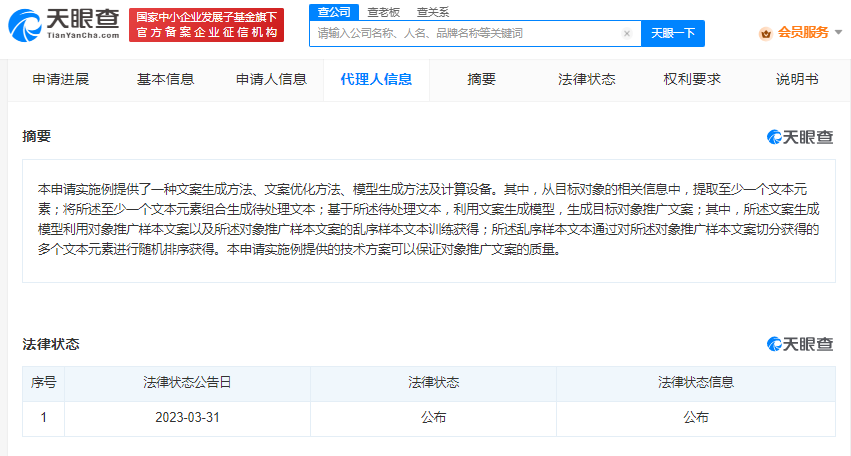This screenshot has height=456, width=851.
Task: View the 说明书 tab
Action: [797, 79]
